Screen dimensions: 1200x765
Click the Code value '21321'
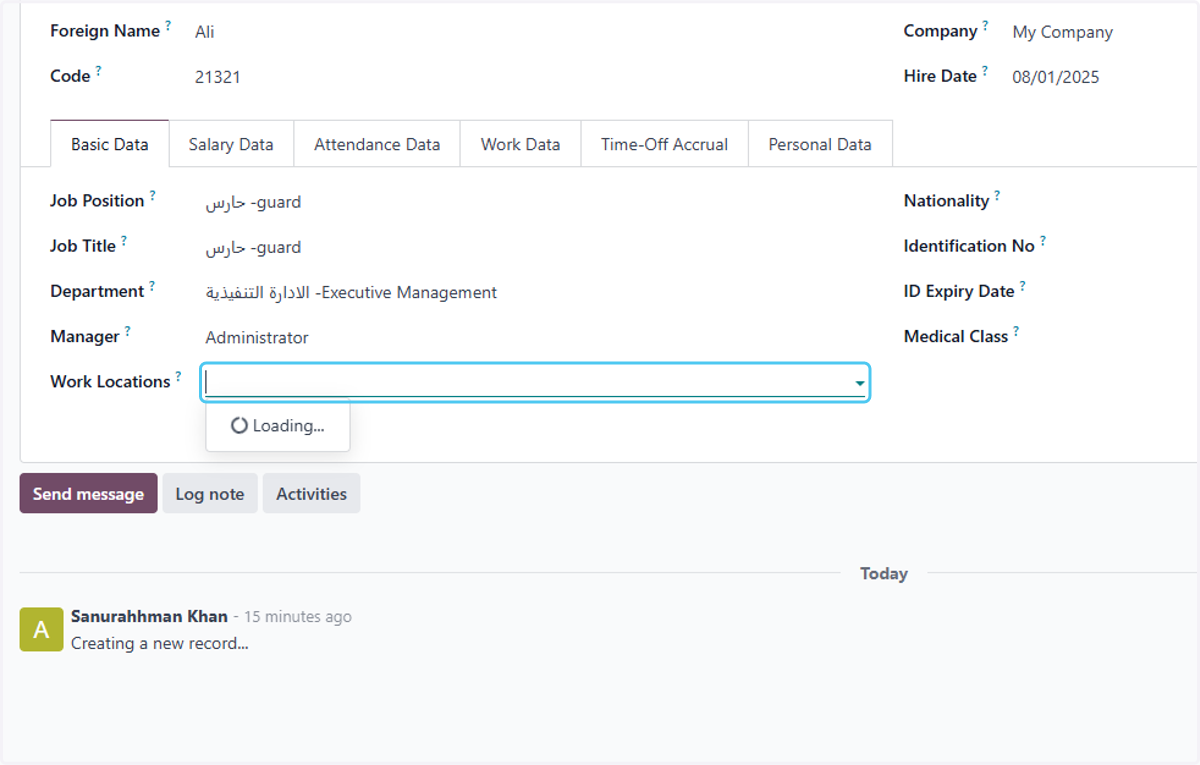(218, 77)
